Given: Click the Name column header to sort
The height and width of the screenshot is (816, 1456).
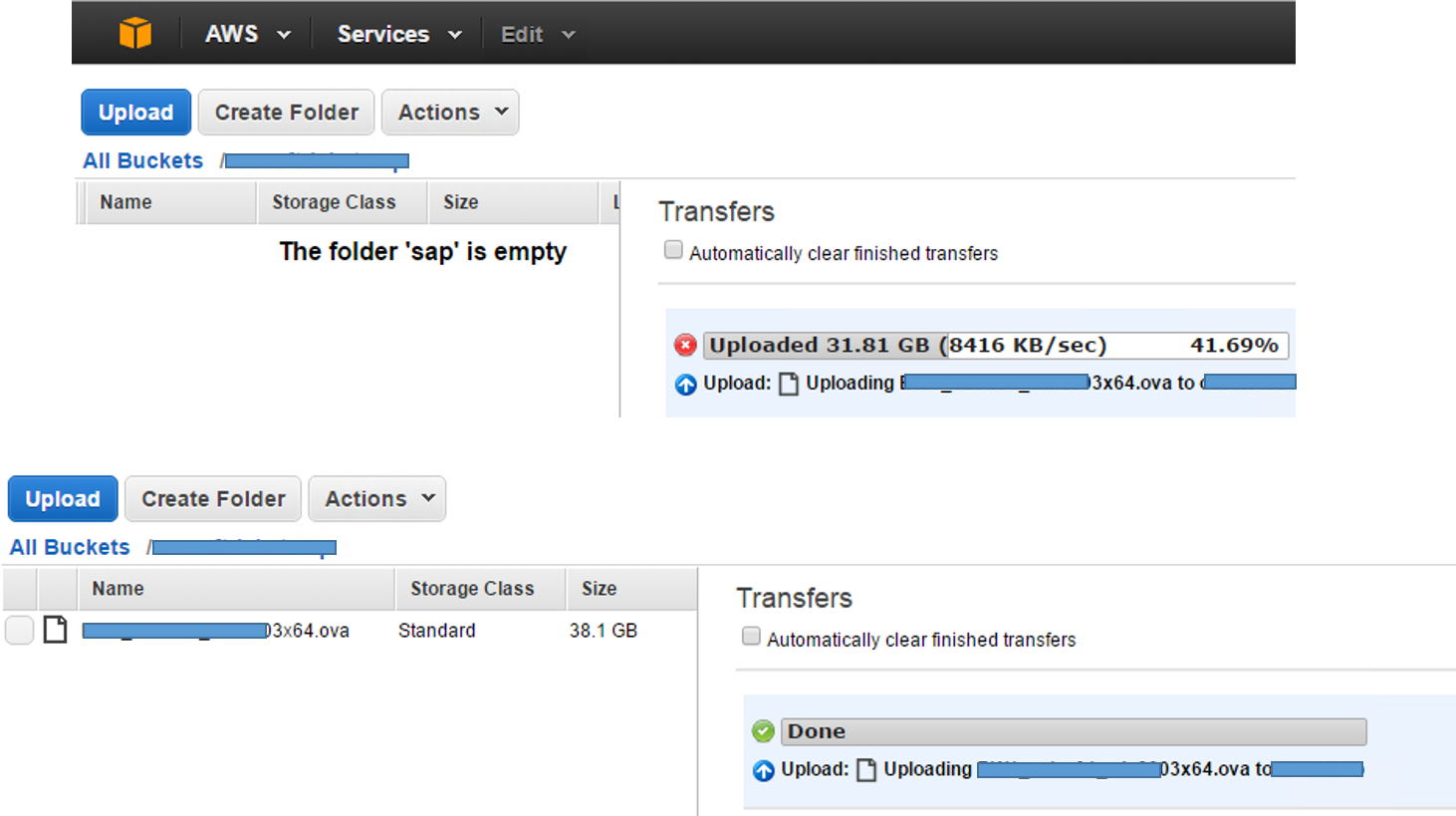Looking at the screenshot, I should click(126, 202).
